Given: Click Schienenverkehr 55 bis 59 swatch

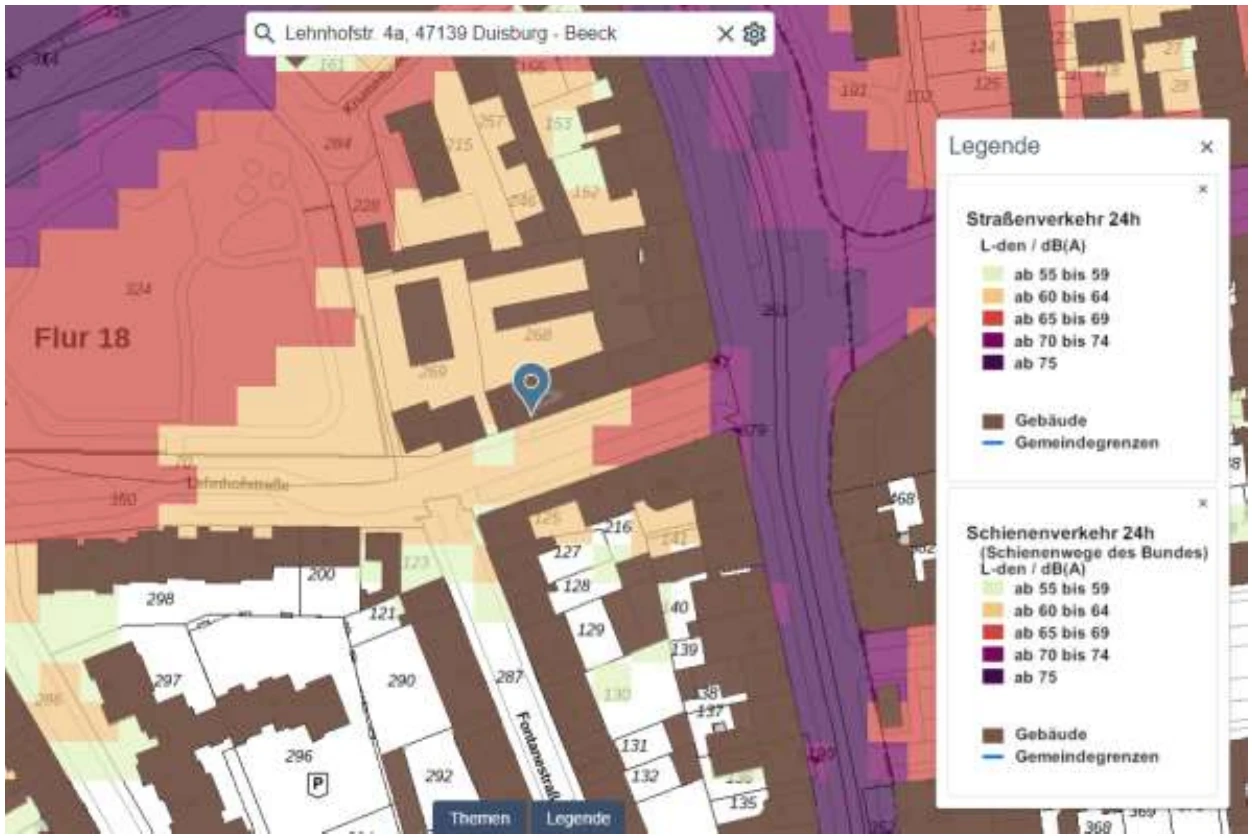Looking at the screenshot, I should coord(992,589).
